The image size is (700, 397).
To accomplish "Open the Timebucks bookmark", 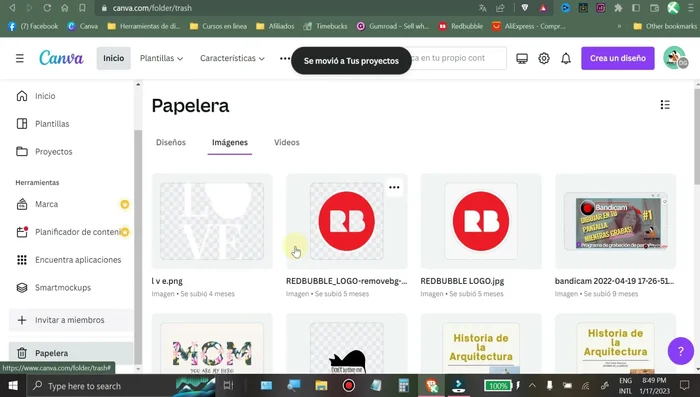I will 325,26.
